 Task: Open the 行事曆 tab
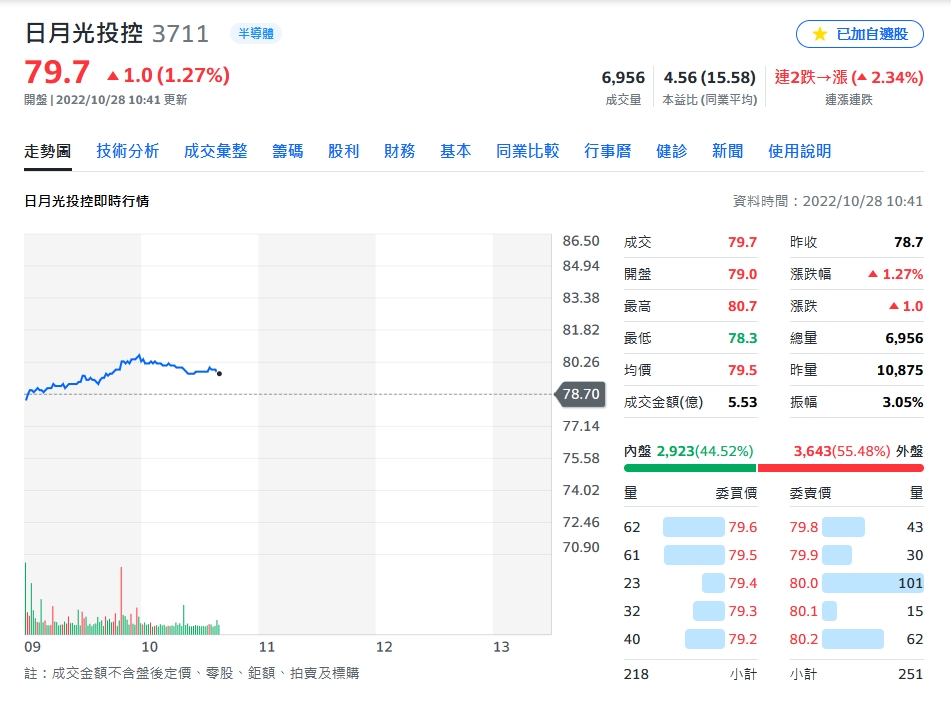608,151
